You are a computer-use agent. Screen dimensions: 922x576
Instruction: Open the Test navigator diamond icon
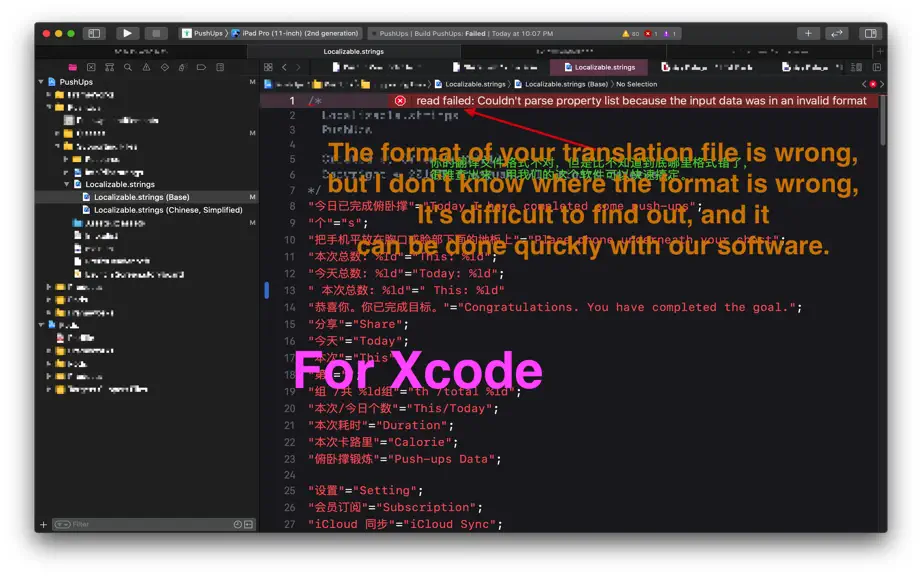pos(165,68)
